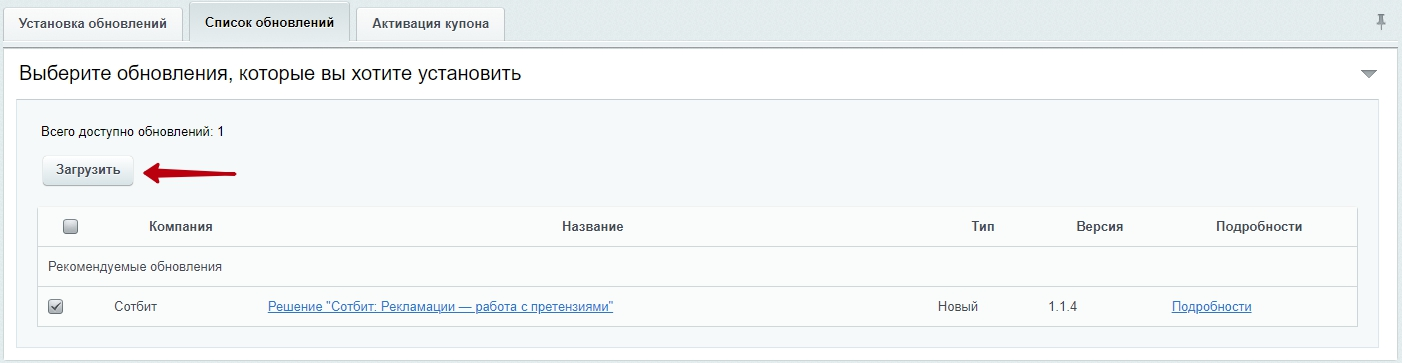
Task: Select the Рекомендуемые обновления group row
Action: pos(697,267)
